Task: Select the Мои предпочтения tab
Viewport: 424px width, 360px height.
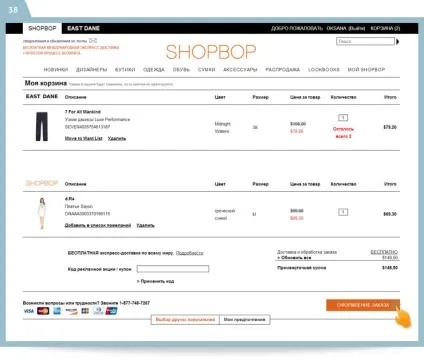Action: [x=245, y=320]
